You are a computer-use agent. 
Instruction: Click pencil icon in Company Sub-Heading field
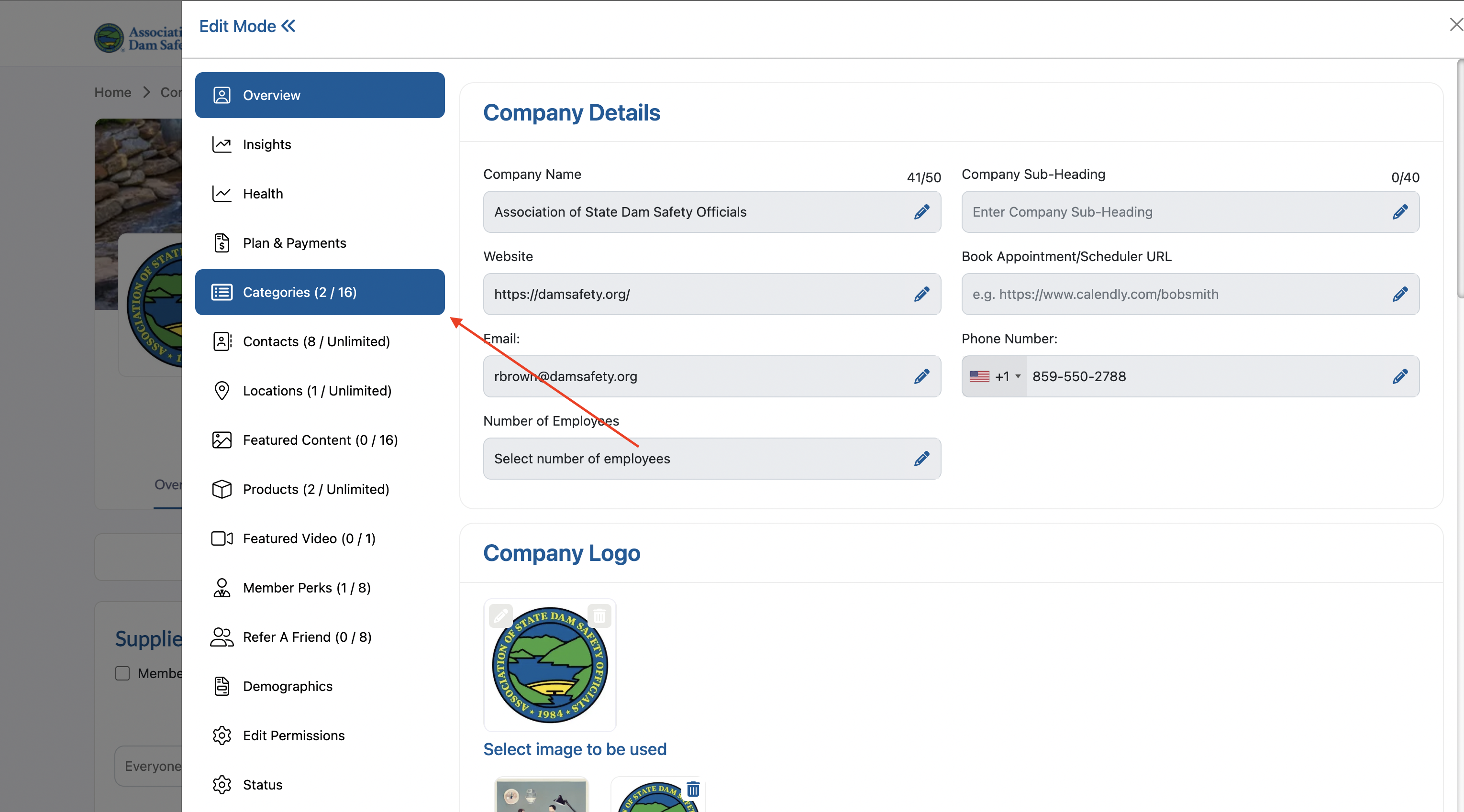1400,212
